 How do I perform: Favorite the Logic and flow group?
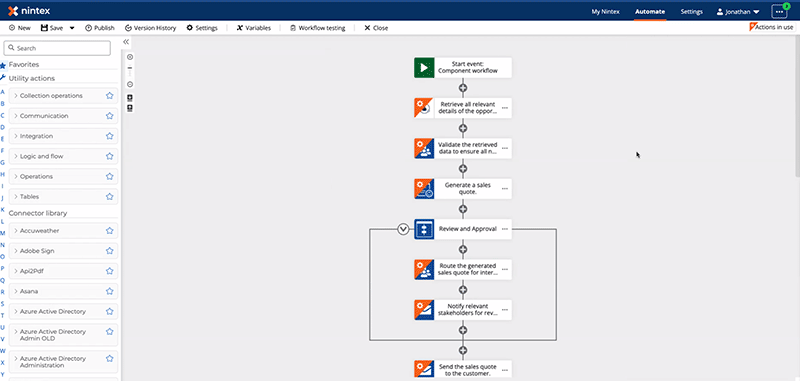[x=109, y=156]
